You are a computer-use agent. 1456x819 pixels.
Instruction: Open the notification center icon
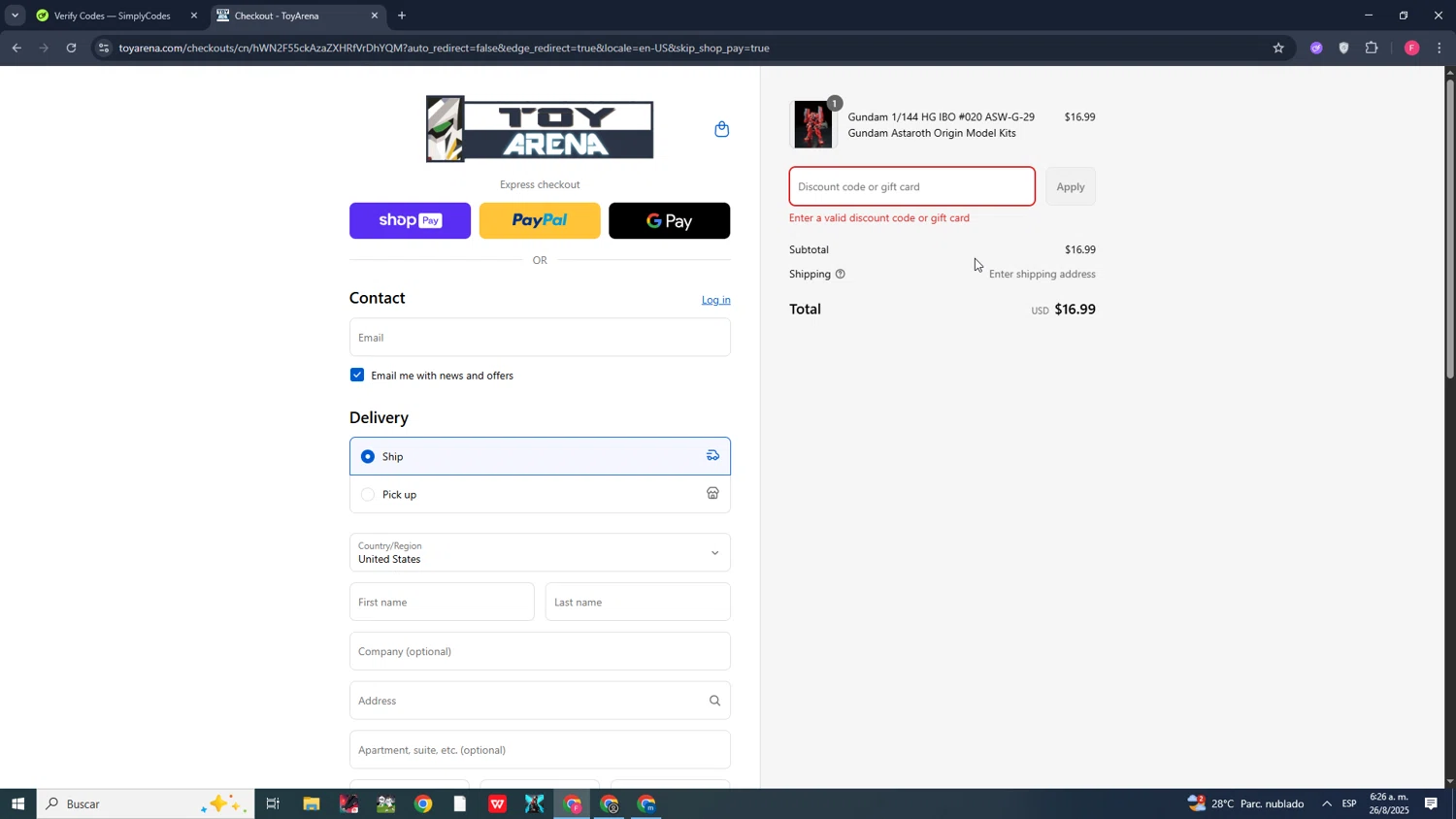pyautogui.click(x=1431, y=803)
